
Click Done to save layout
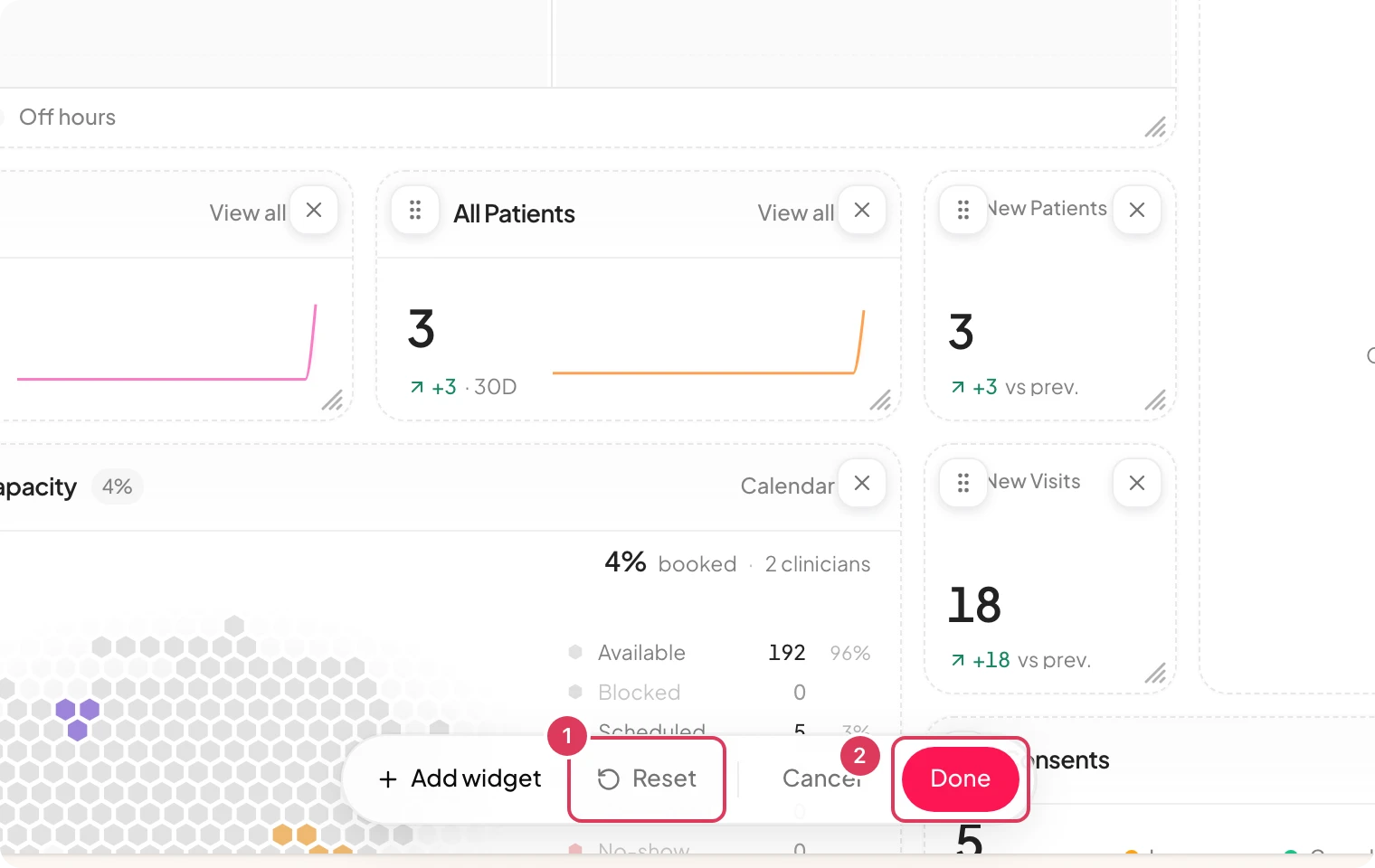click(961, 778)
